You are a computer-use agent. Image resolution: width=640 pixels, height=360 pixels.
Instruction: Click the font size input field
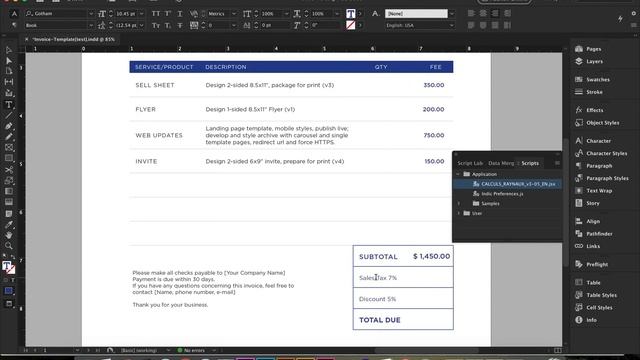126,14
